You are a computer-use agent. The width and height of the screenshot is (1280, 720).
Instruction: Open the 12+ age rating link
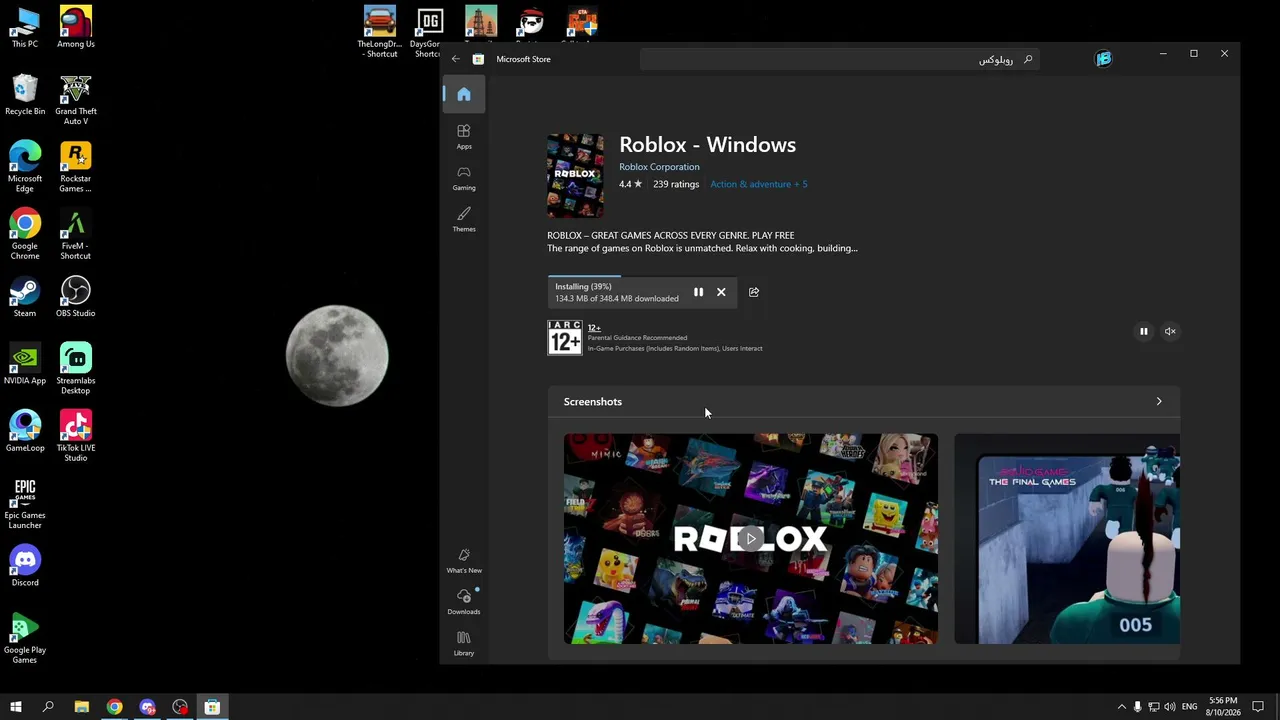(594, 328)
